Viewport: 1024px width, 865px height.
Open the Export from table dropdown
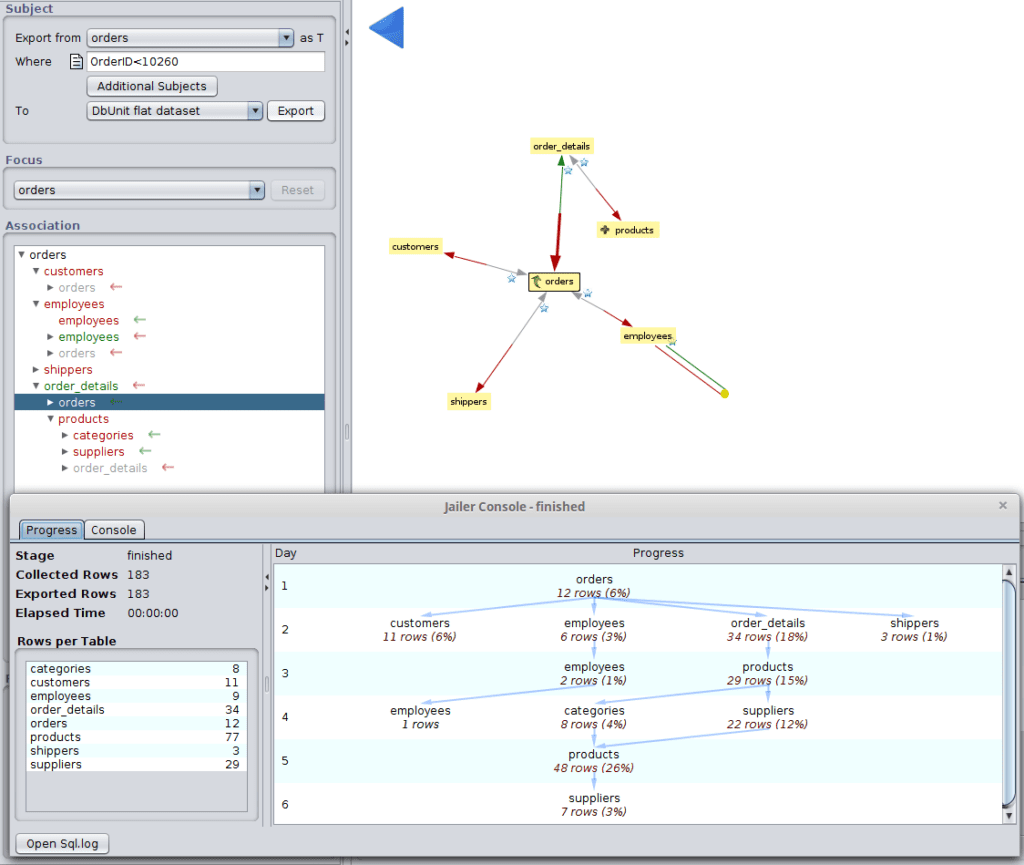(285, 38)
